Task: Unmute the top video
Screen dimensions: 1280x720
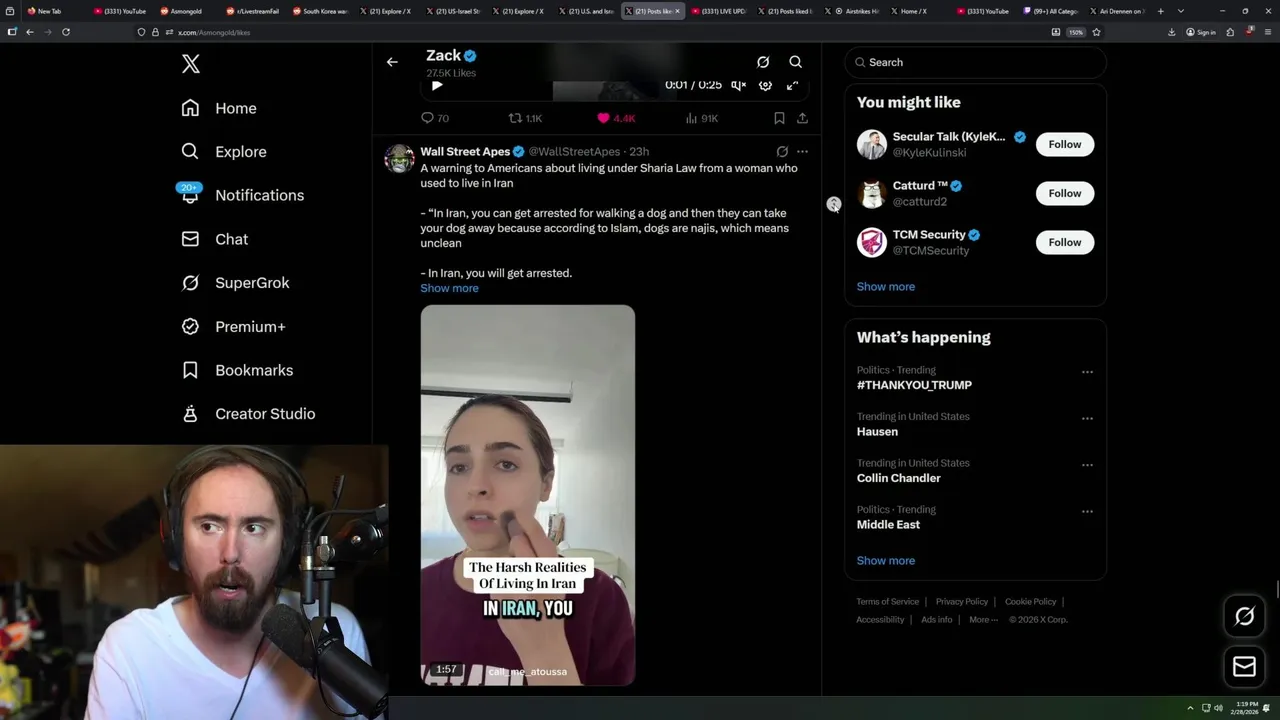Action: click(738, 86)
